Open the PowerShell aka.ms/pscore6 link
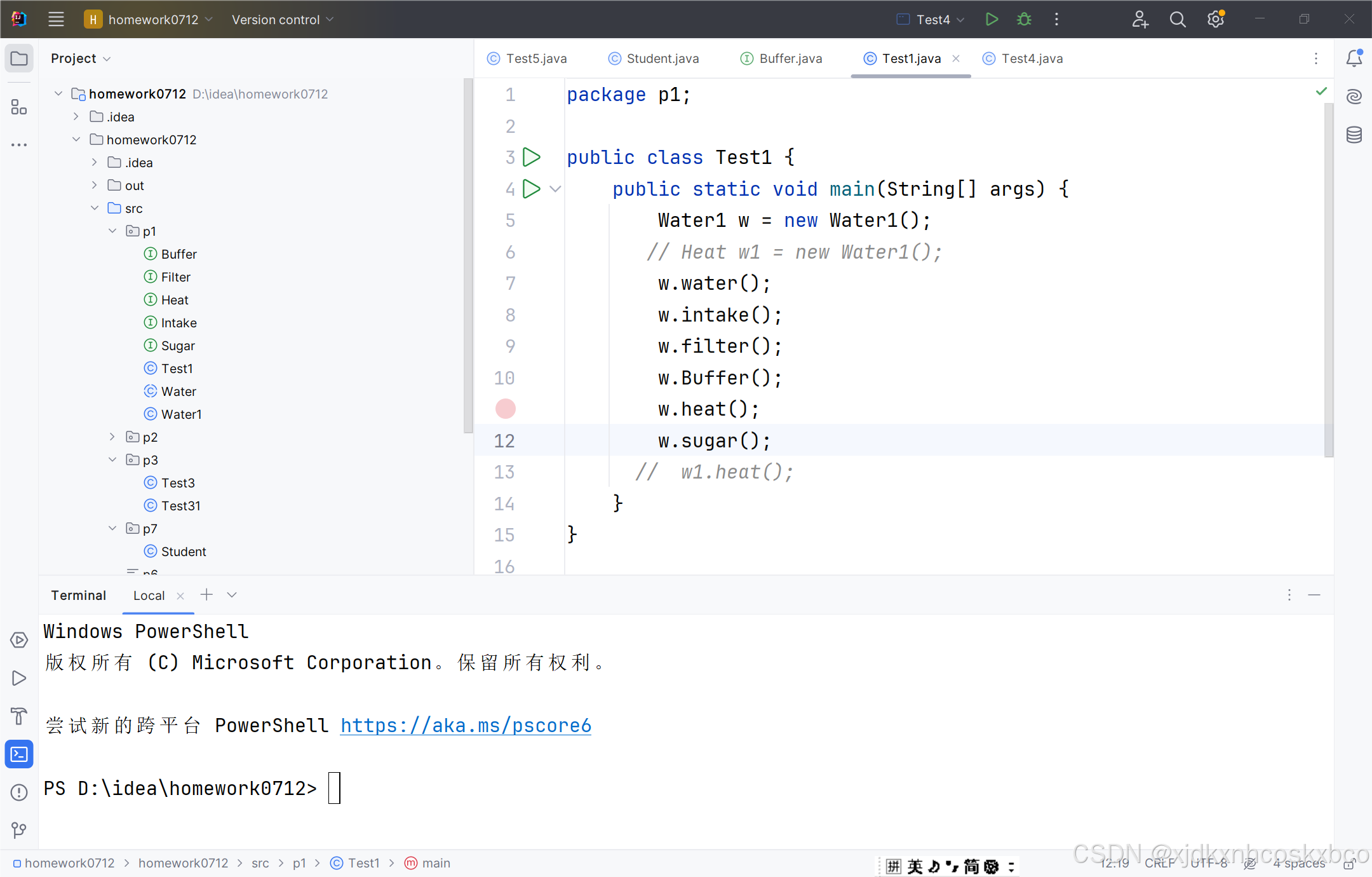 point(466,725)
